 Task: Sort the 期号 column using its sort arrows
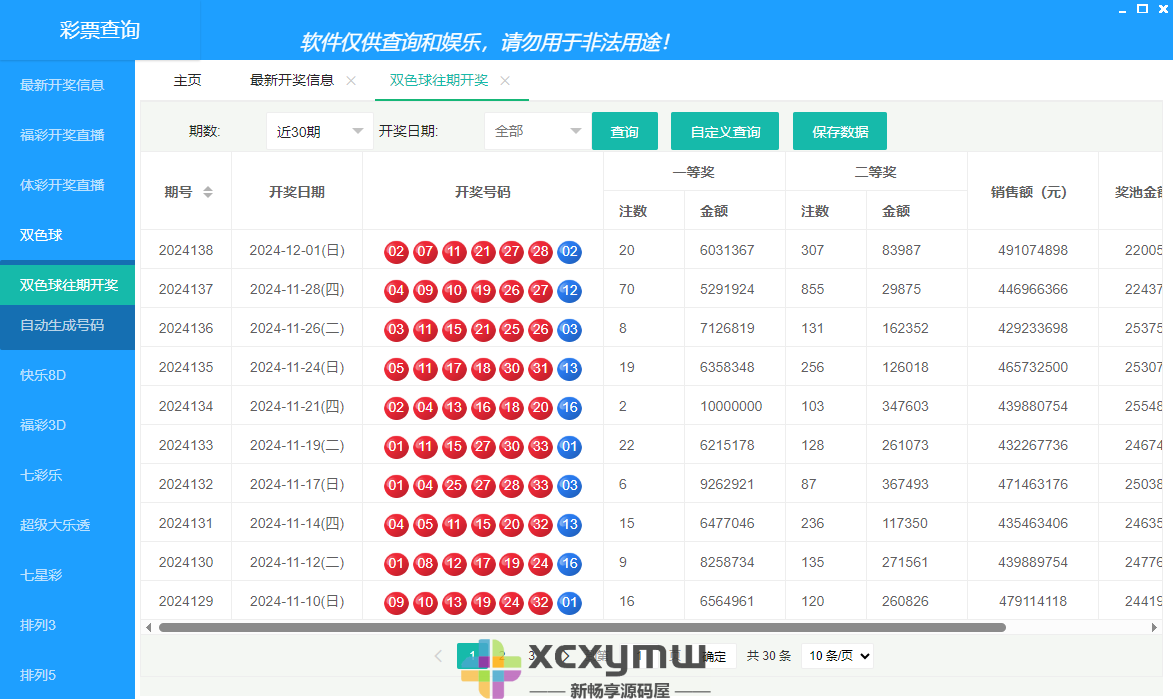[207, 191]
